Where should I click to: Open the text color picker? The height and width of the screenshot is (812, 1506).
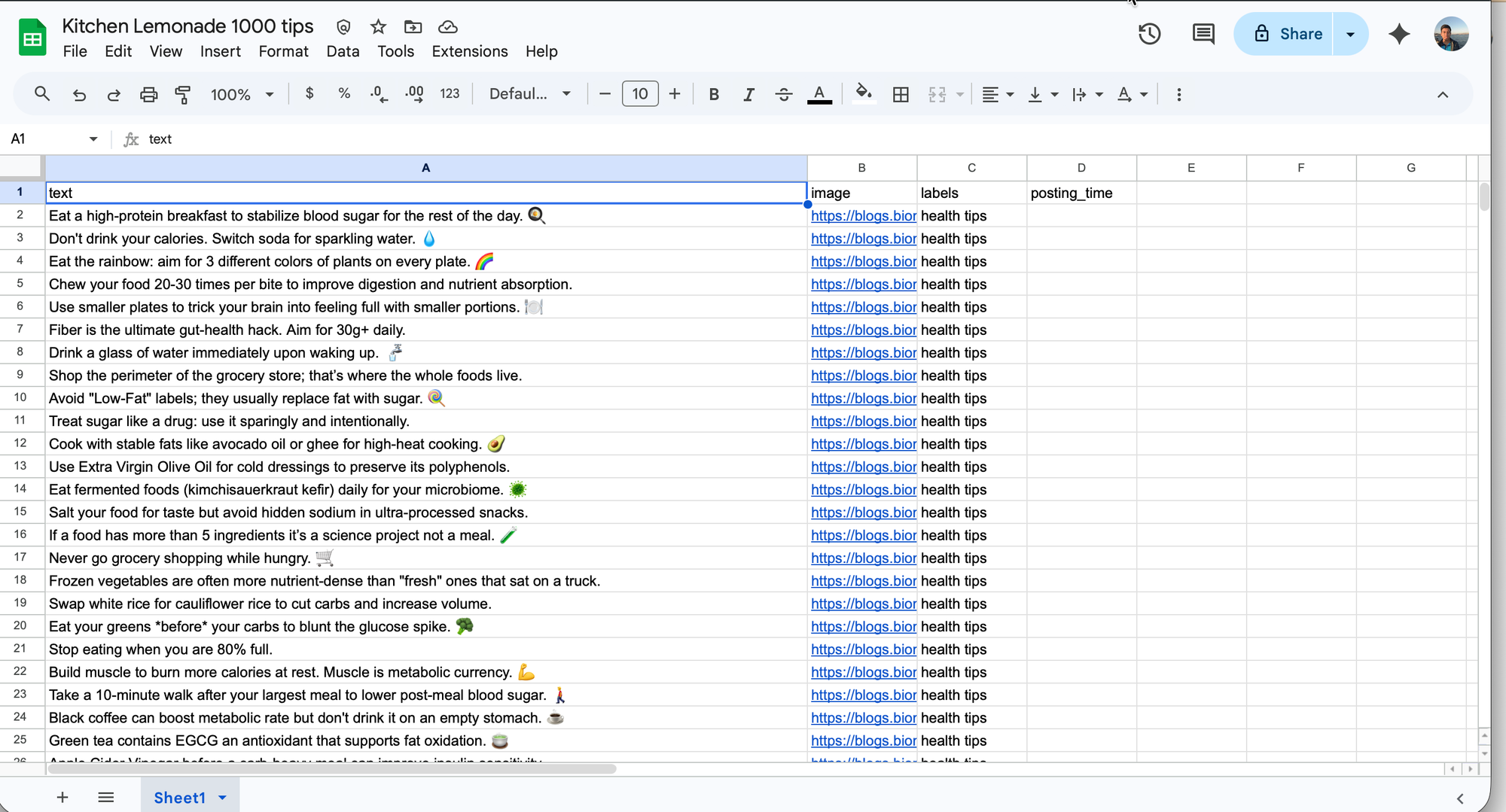coord(819,93)
